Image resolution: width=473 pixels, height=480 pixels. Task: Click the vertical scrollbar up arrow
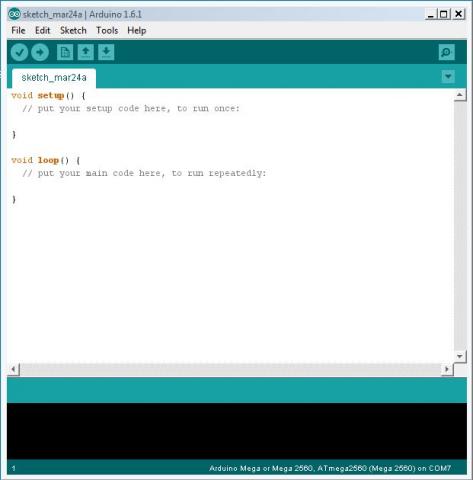(x=460, y=95)
